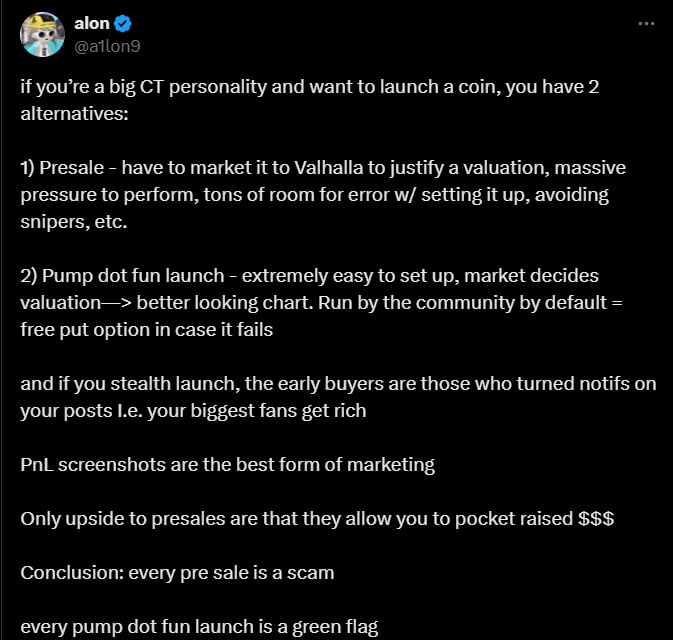Open alon's profile picture avatar
The image size is (673, 640).
pyautogui.click(x=42, y=34)
